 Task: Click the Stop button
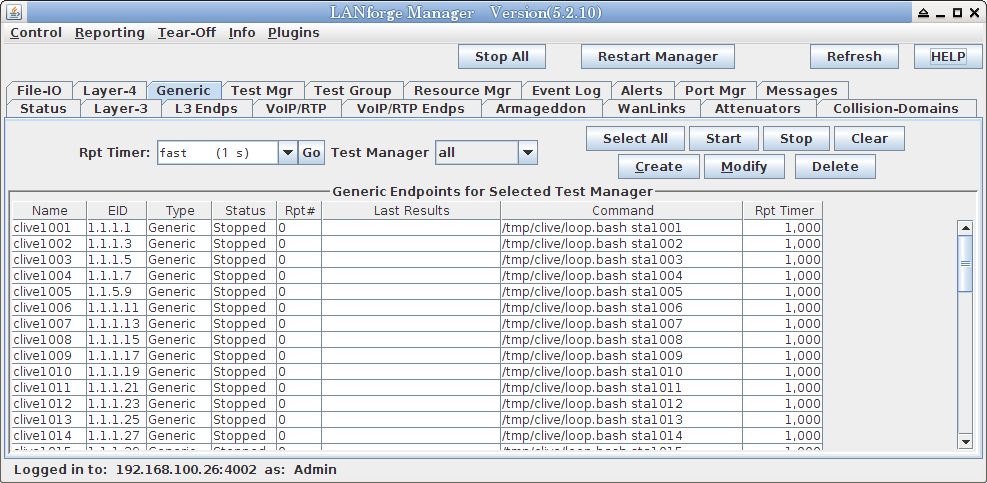(796, 139)
